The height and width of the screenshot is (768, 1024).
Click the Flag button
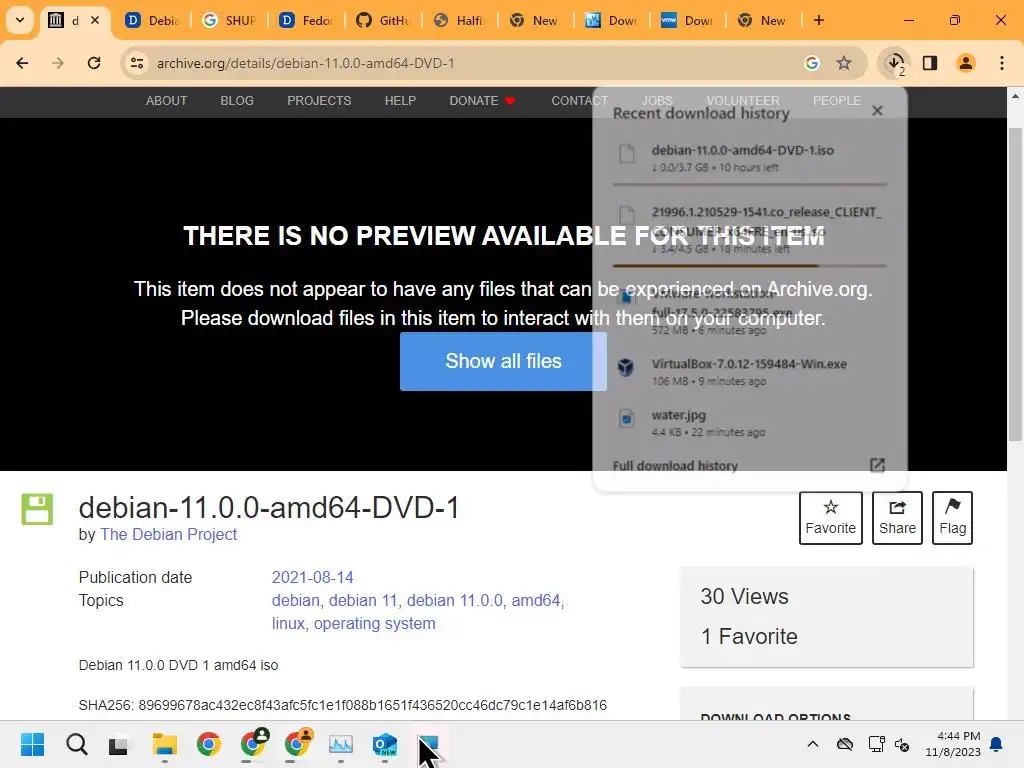pyautogui.click(x=952, y=518)
